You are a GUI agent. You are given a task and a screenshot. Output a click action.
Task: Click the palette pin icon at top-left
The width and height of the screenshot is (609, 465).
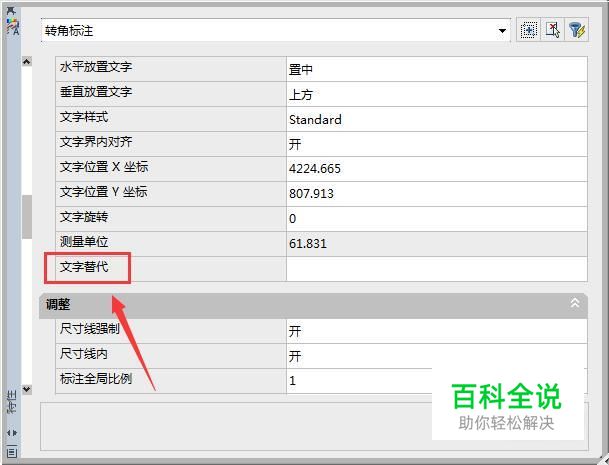[x=12, y=10]
